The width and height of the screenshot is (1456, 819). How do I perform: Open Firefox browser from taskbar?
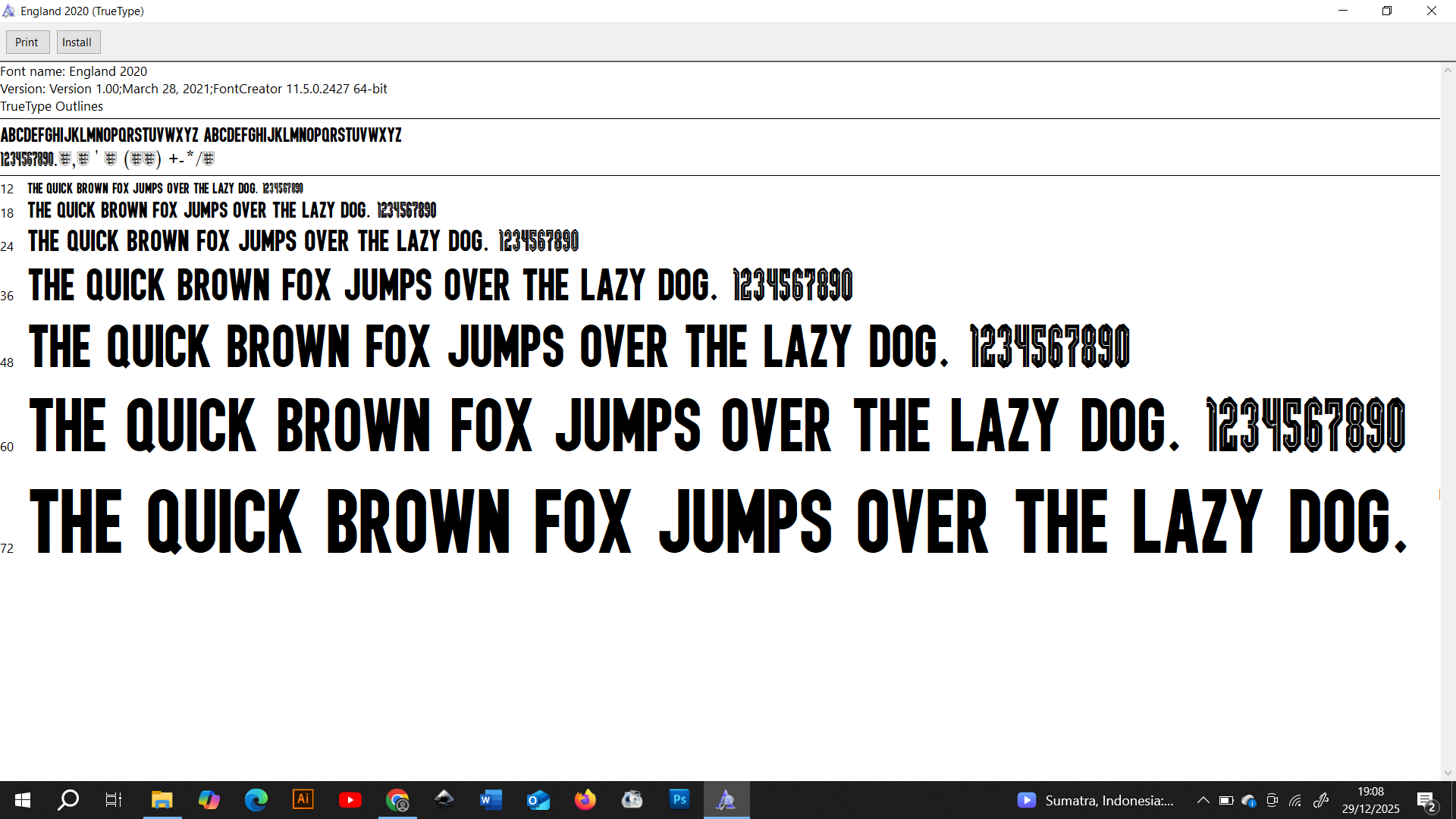pos(585,800)
